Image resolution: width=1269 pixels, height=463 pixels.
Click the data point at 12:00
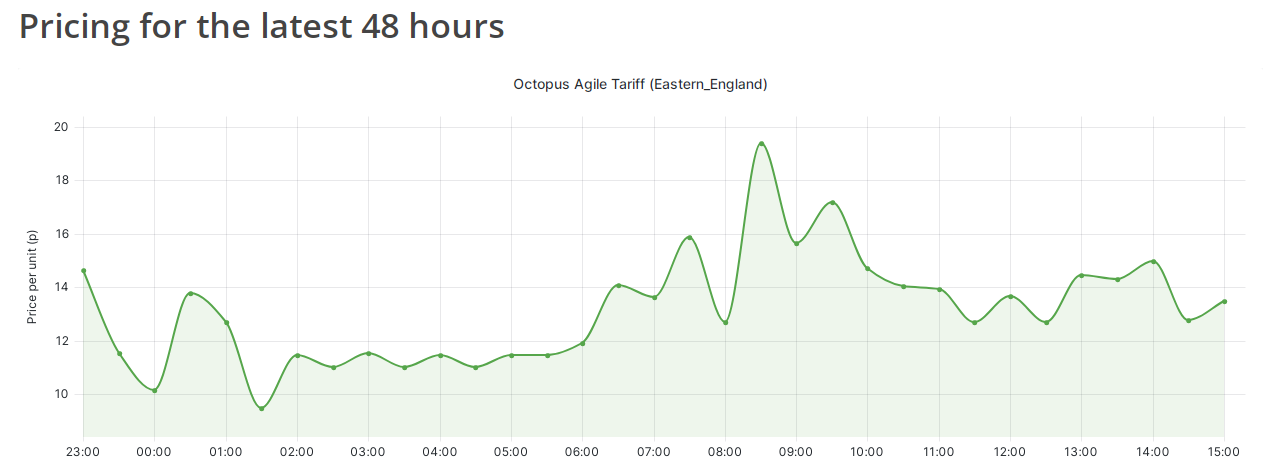(x=1010, y=296)
